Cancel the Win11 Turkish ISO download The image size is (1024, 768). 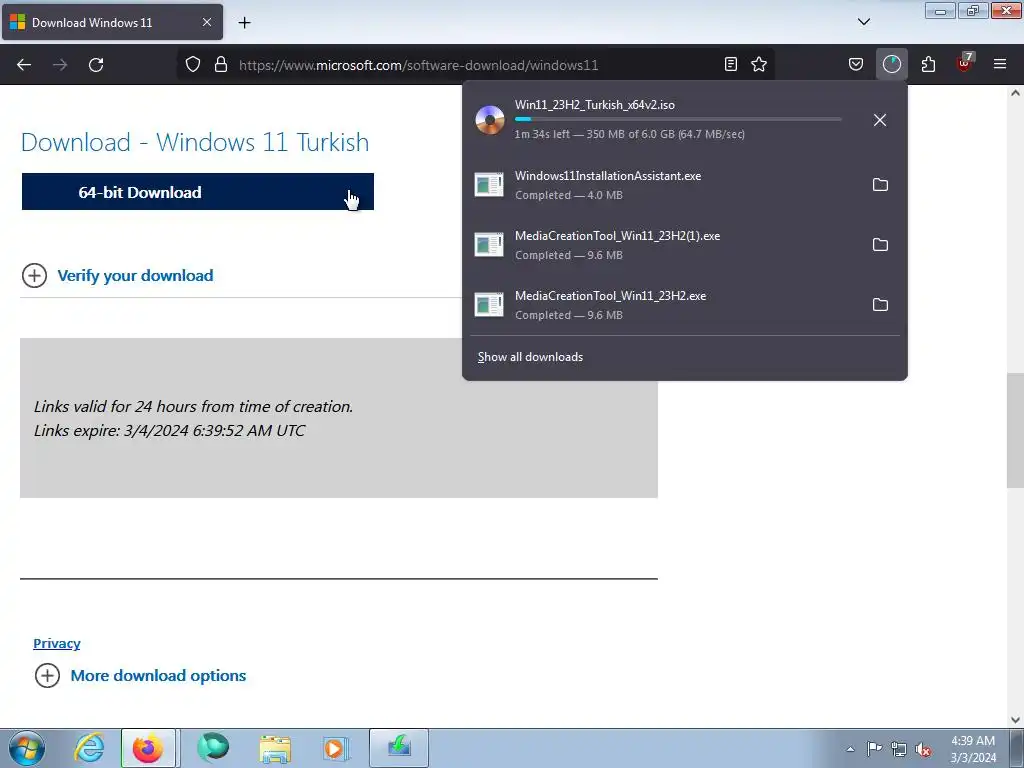click(x=880, y=120)
